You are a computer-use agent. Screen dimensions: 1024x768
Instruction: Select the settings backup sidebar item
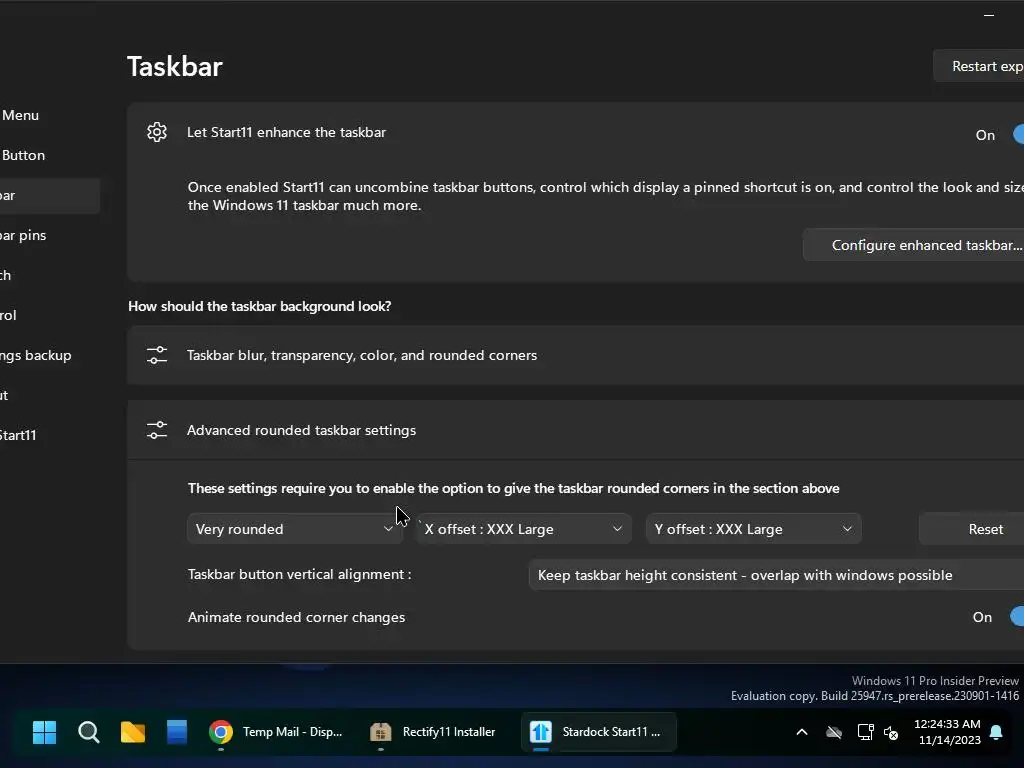coord(36,355)
